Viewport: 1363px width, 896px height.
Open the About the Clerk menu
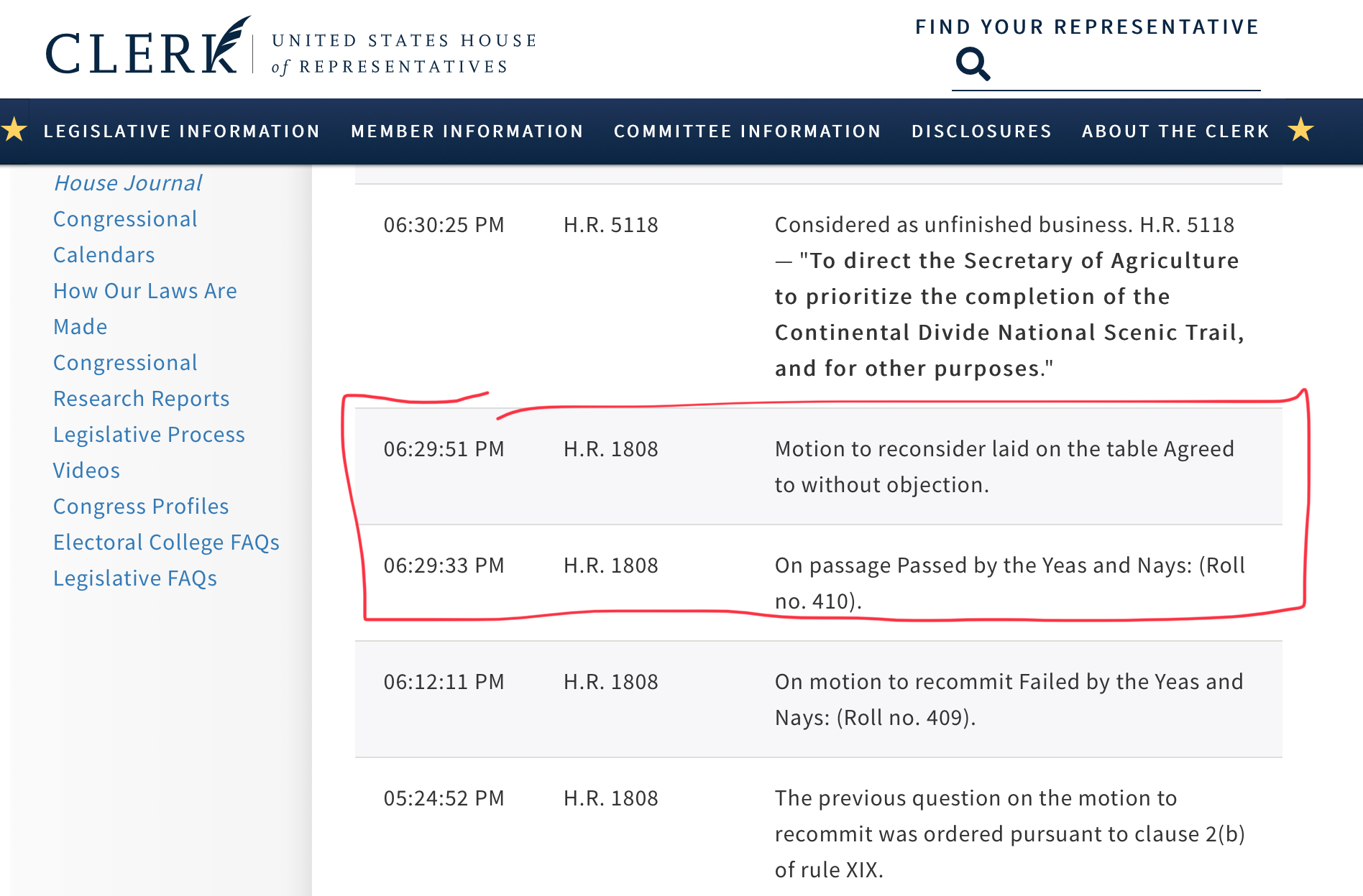[x=1175, y=131]
